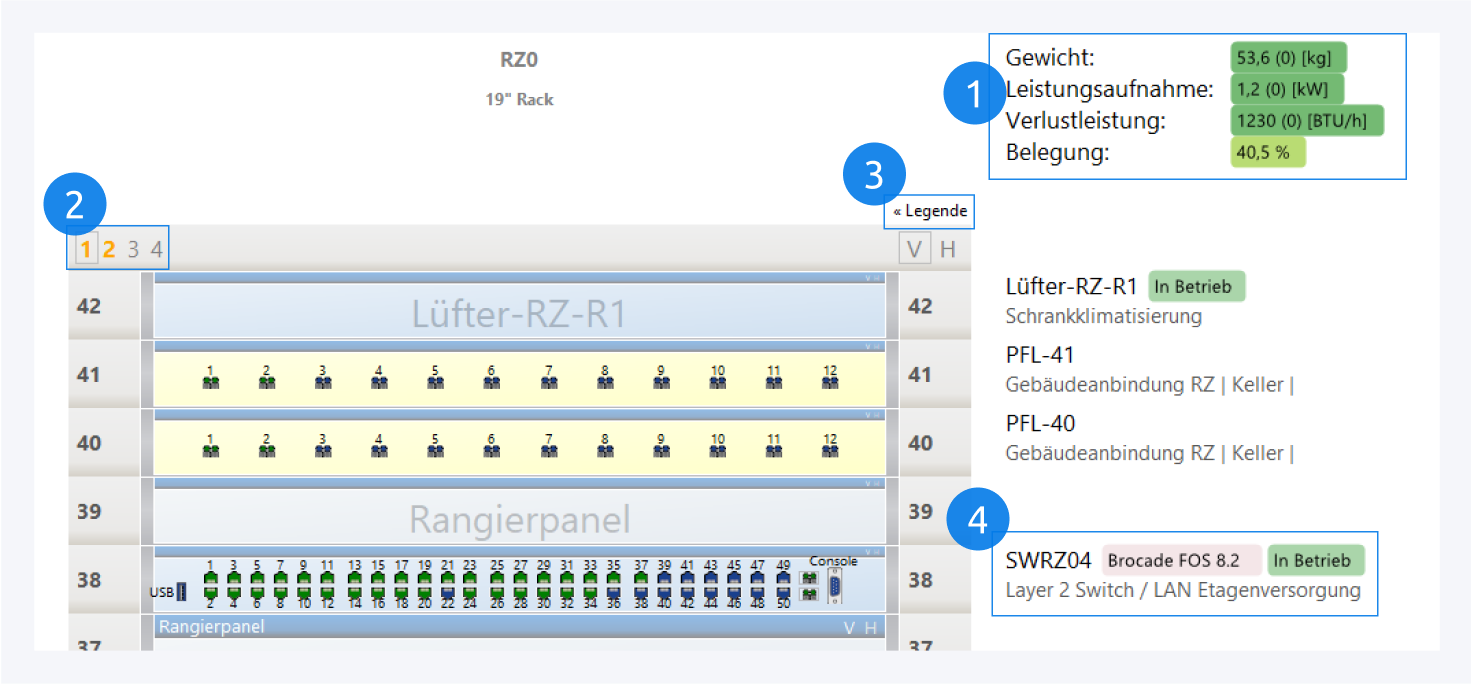Click fiber port 1 on panel PFL-41

(211, 382)
